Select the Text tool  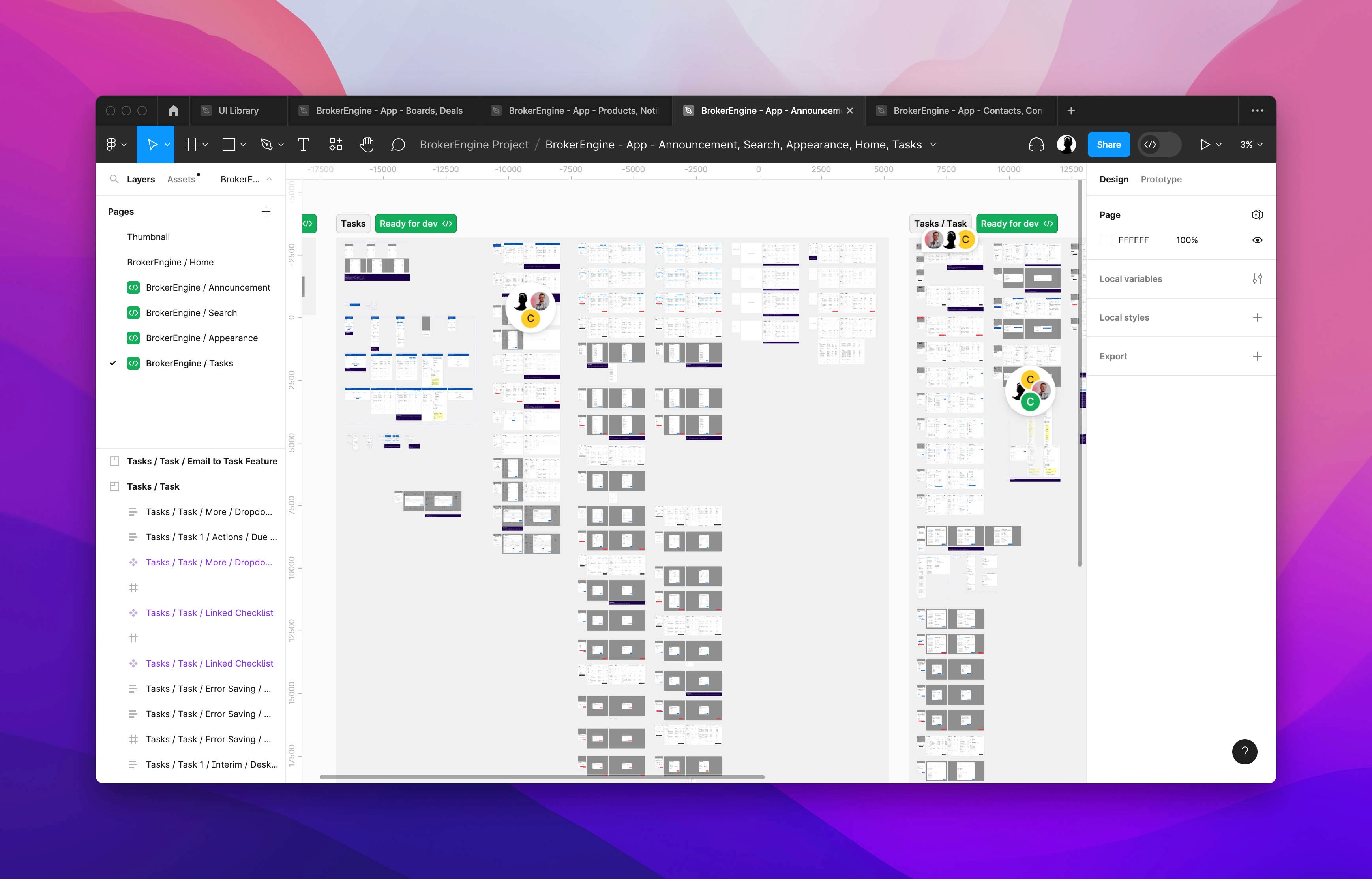tap(304, 145)
